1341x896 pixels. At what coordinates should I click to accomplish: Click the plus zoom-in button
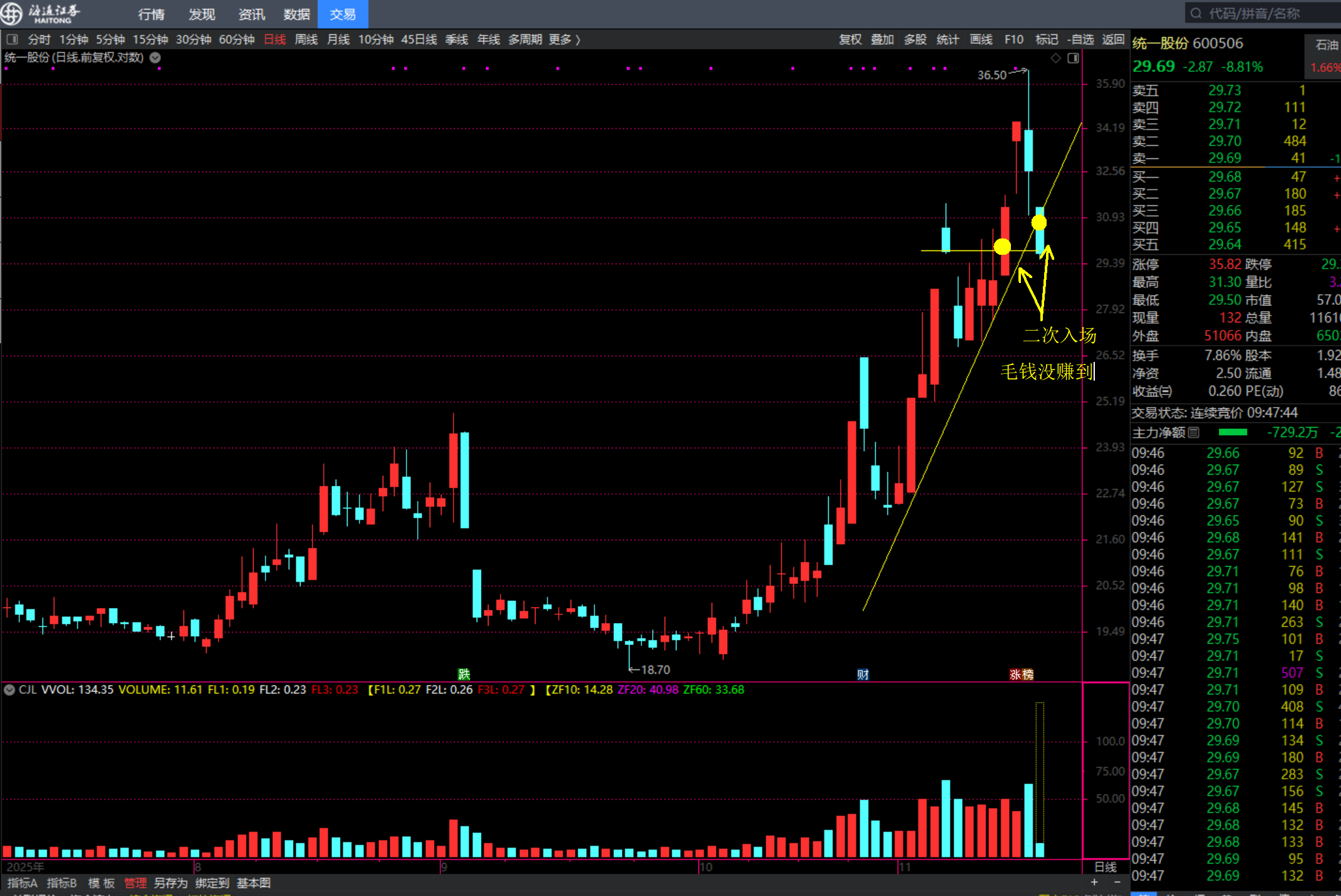(1094, 882)
